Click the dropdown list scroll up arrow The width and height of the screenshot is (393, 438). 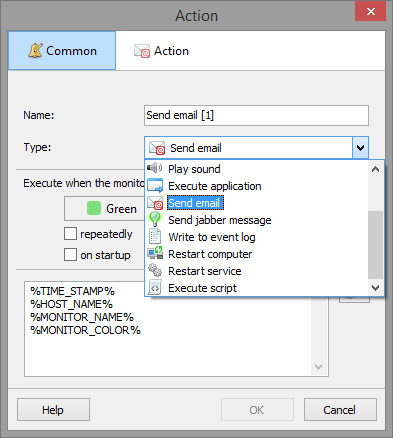375,169
